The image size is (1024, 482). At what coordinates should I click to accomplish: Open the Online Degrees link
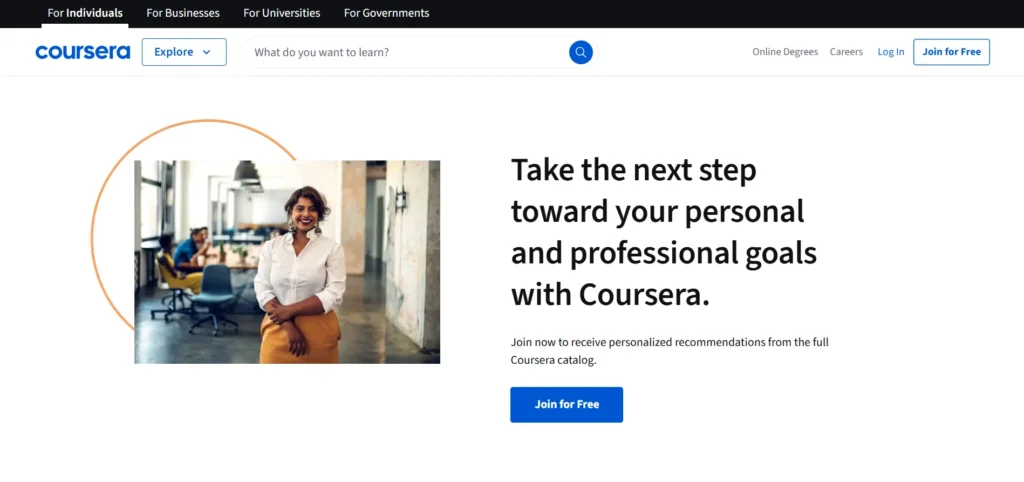pyautogui.click(x=785, y=52)
